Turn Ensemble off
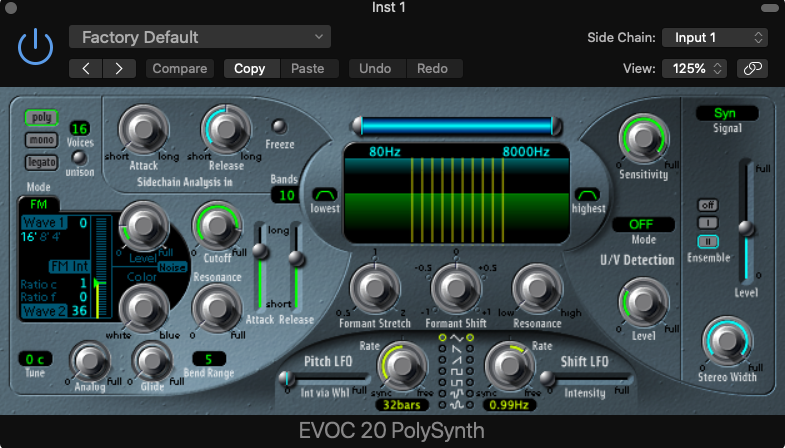This screenshot has height=448, width=785. point(708,205)
